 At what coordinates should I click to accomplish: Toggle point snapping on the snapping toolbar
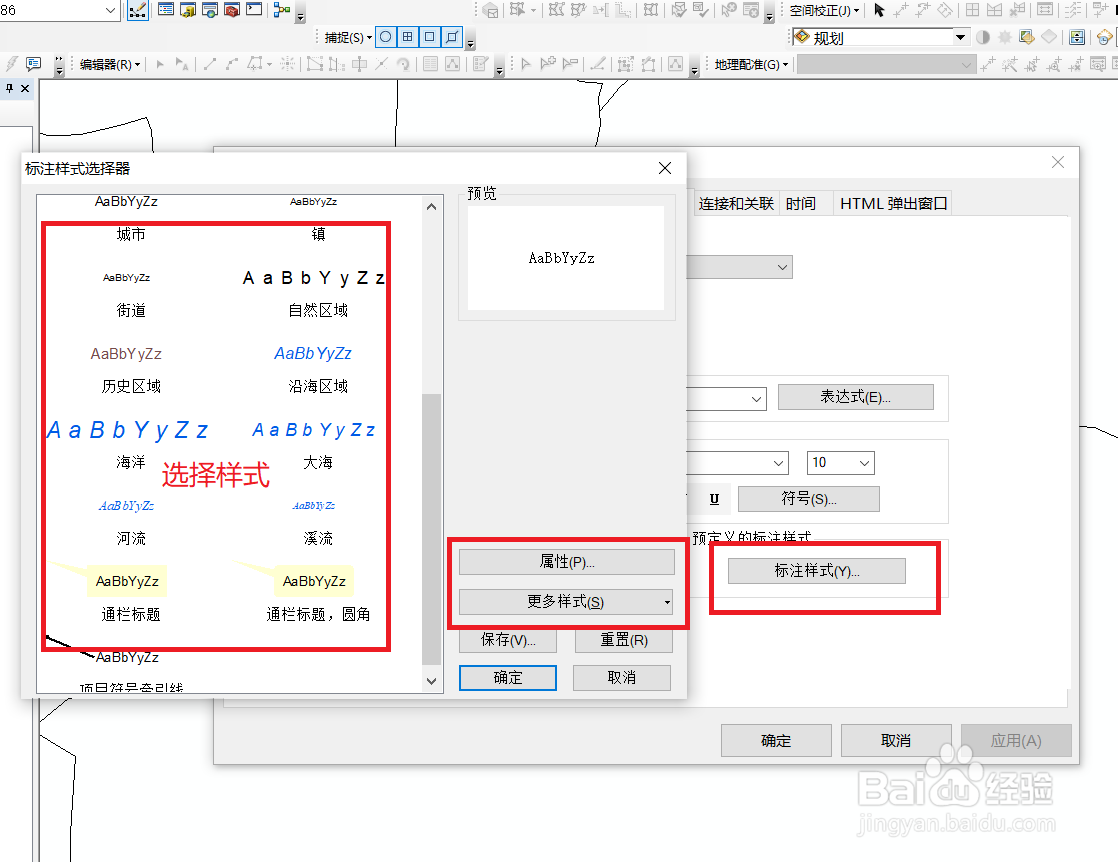coord(386,36)
